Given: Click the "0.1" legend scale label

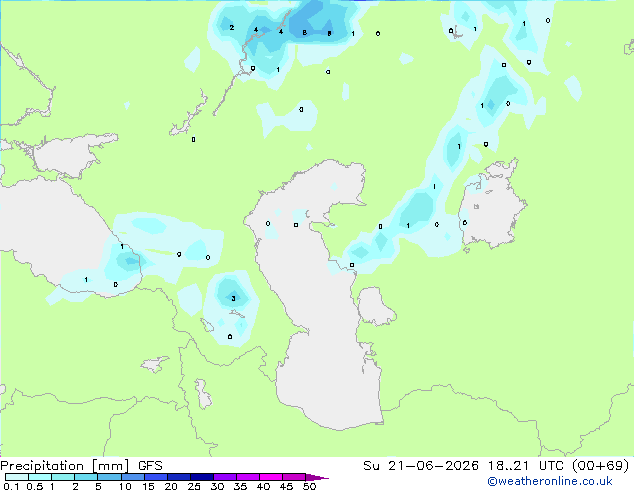Looking at the screenshot, I should coord(11,486).
